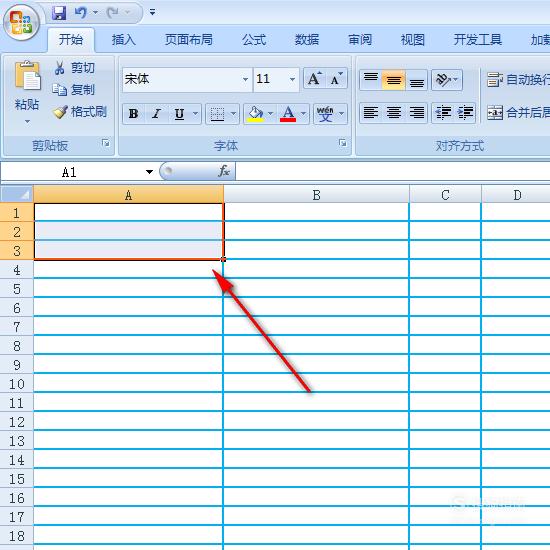Select row 5 header
Image resolution: width=550 pixels, height=550 pixels.
pos(17,289)
